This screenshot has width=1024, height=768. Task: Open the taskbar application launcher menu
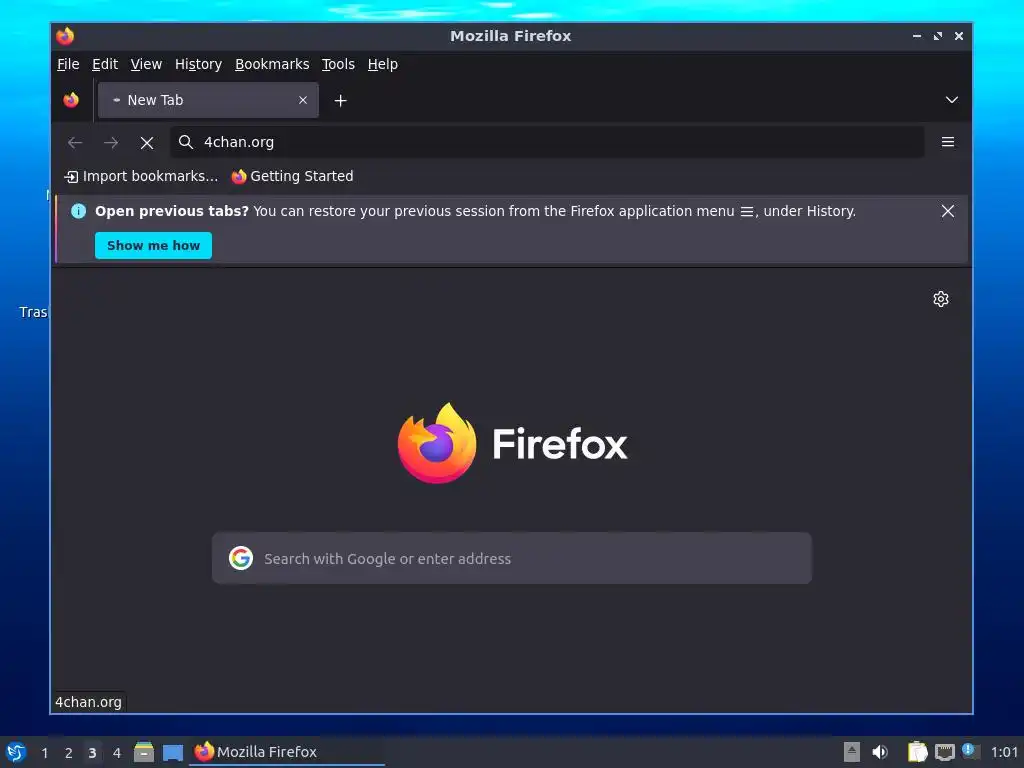[x=15, y=752]
